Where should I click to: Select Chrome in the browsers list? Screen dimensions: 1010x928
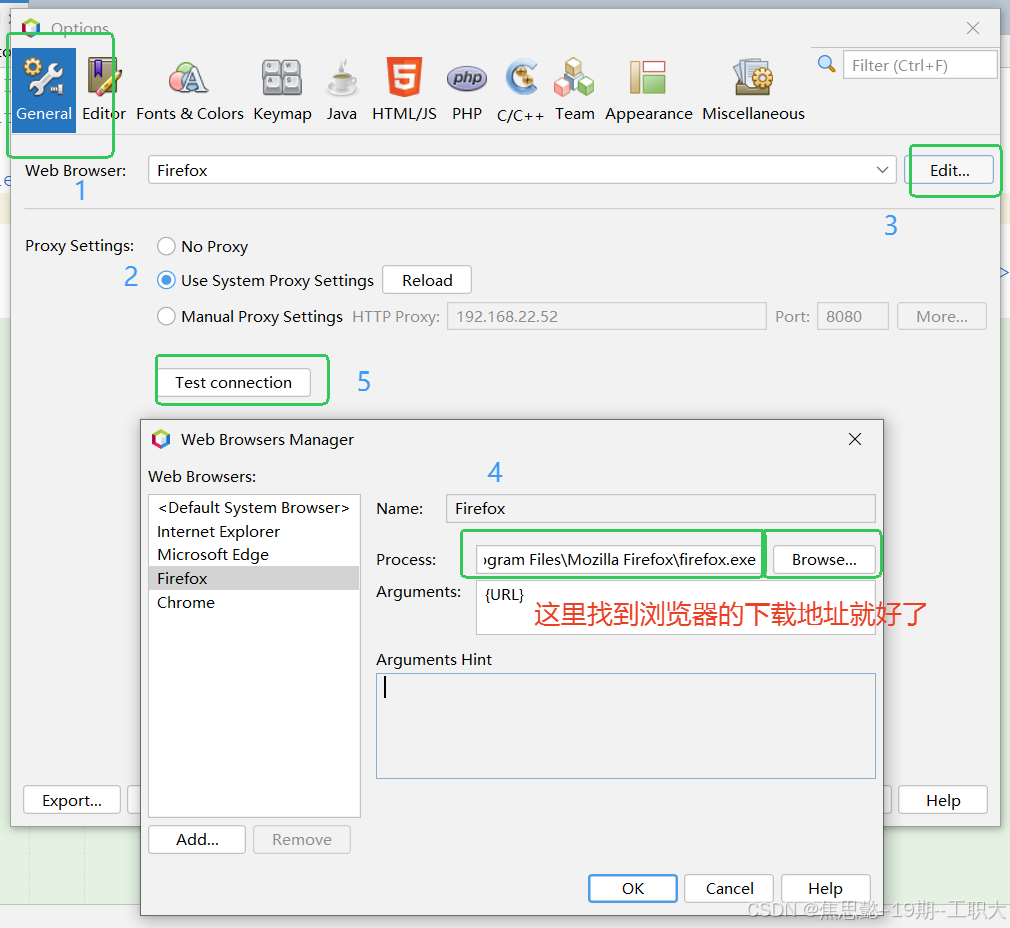[x=254, y=602]
